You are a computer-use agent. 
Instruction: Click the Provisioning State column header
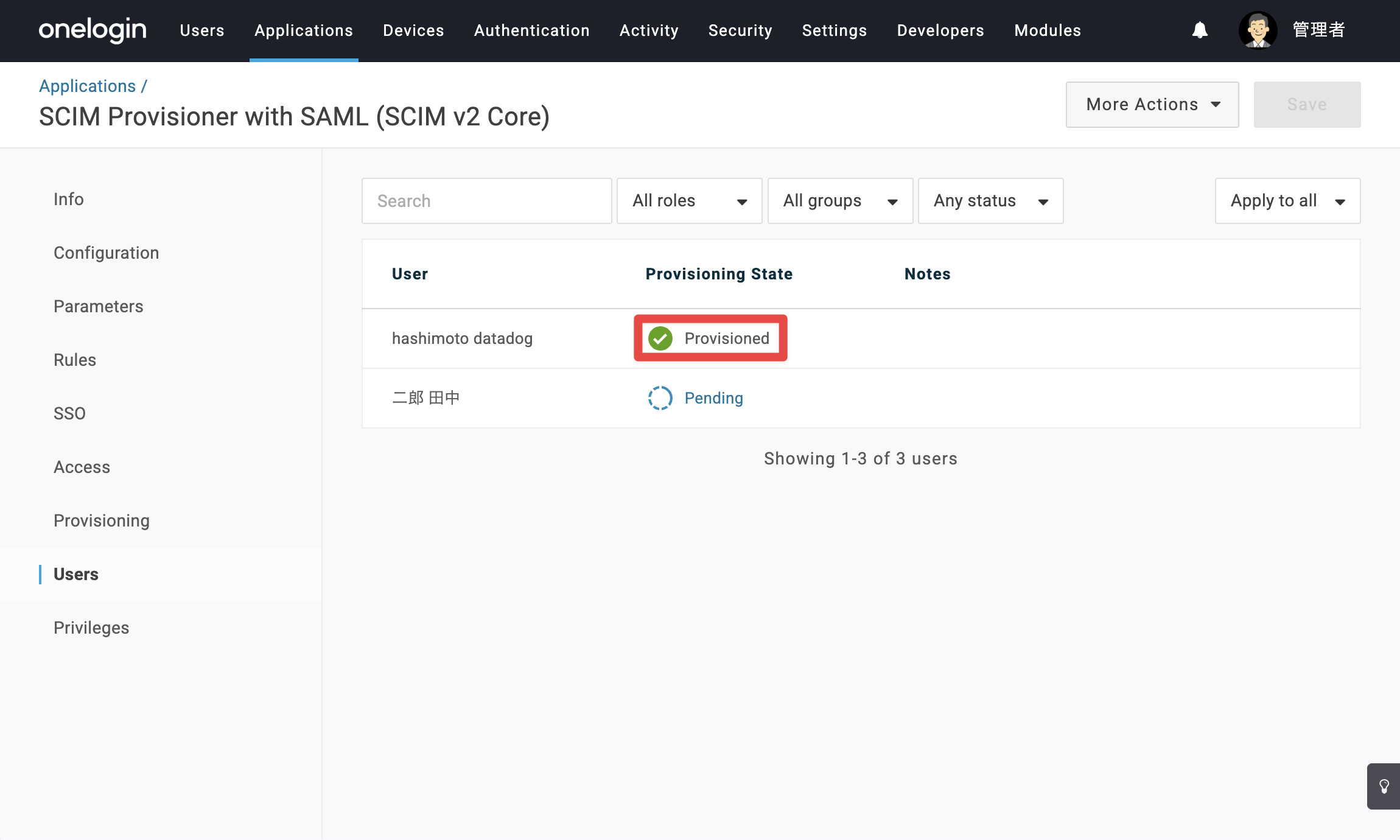(719, 274)
